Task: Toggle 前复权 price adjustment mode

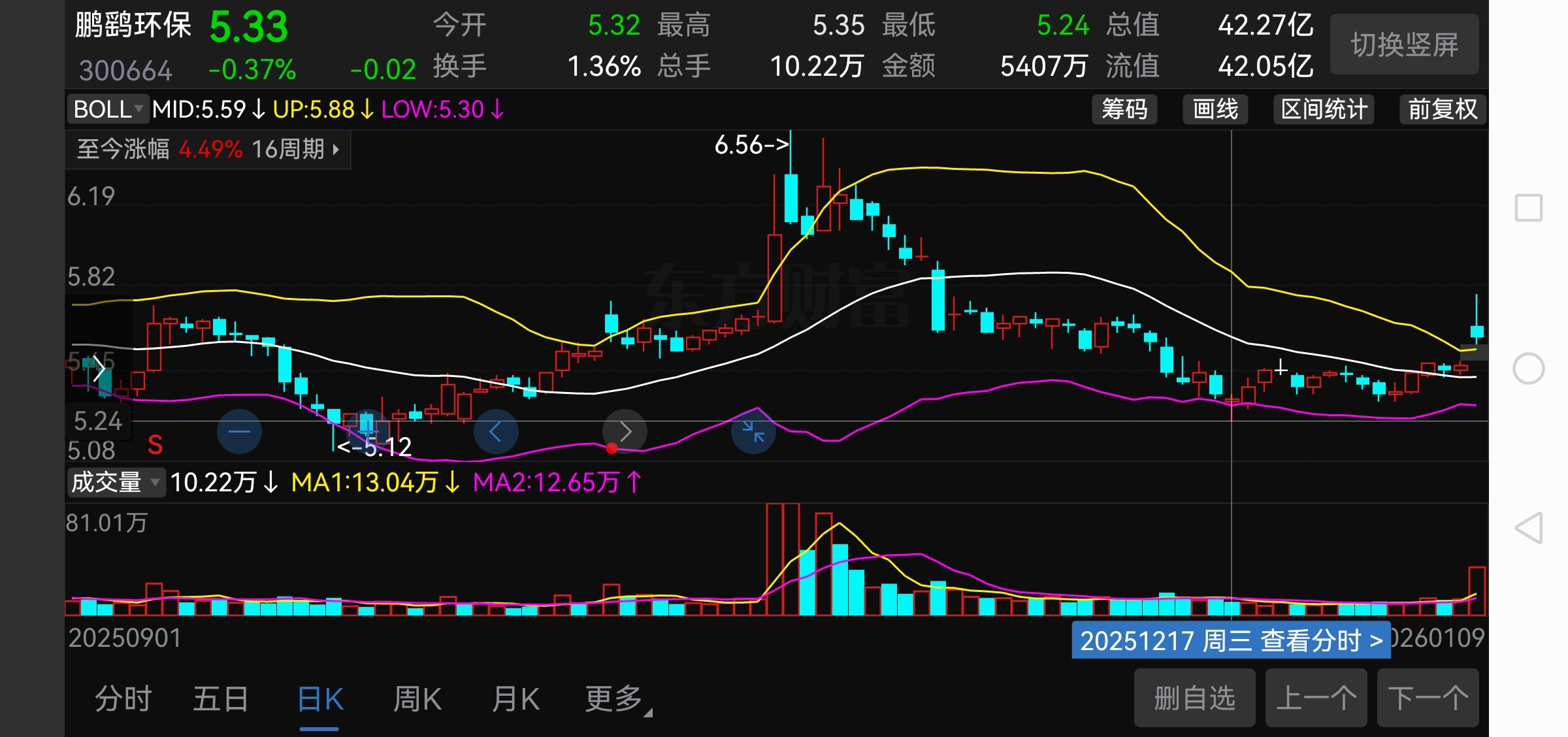Action: pyautogui.click(x=1442, y=109)
